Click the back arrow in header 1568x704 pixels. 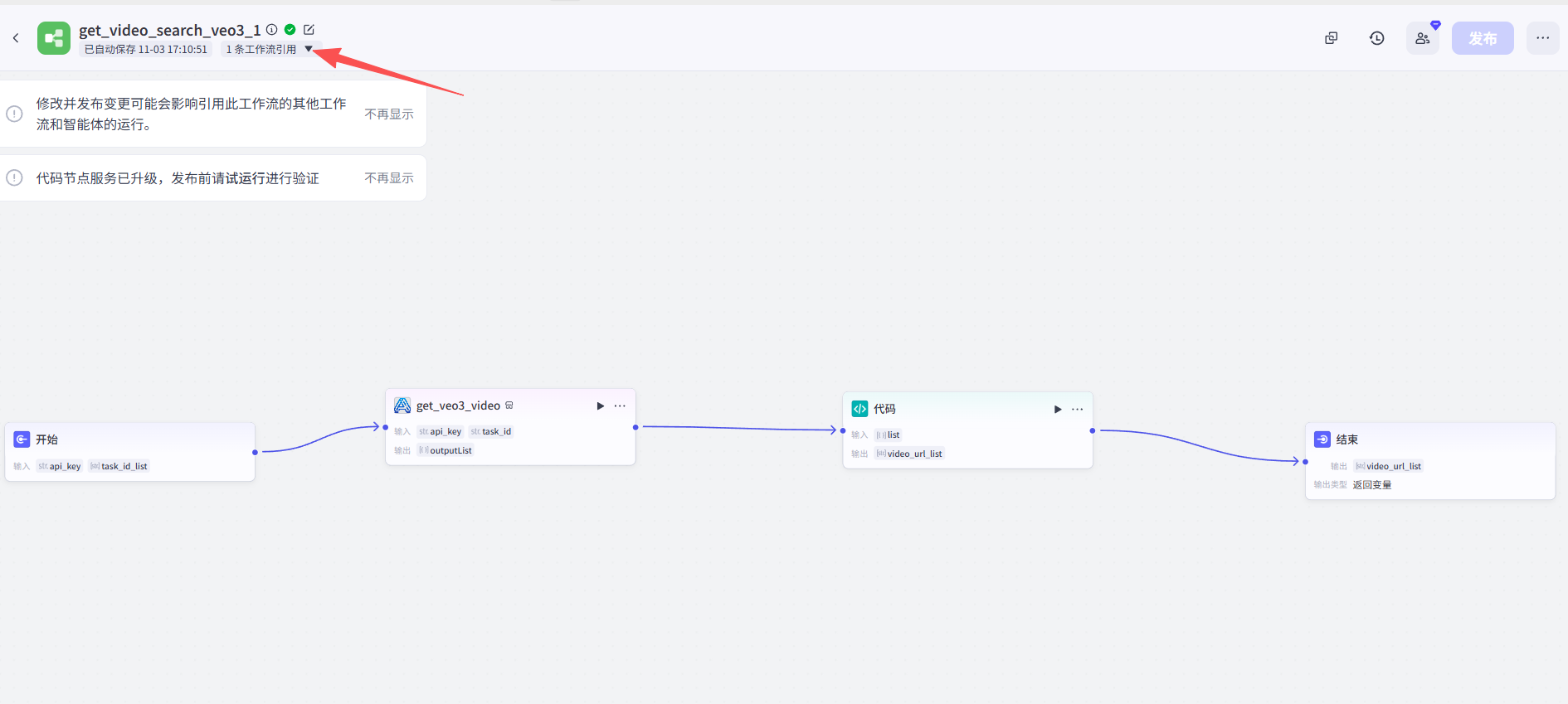(x=16, y=38)
